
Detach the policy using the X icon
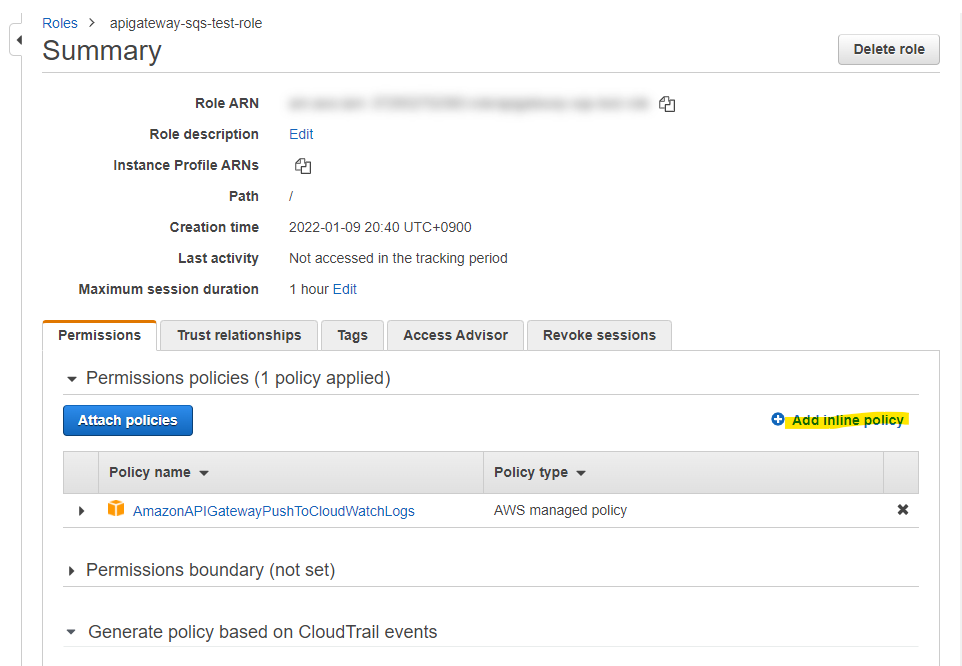point(902,509)
